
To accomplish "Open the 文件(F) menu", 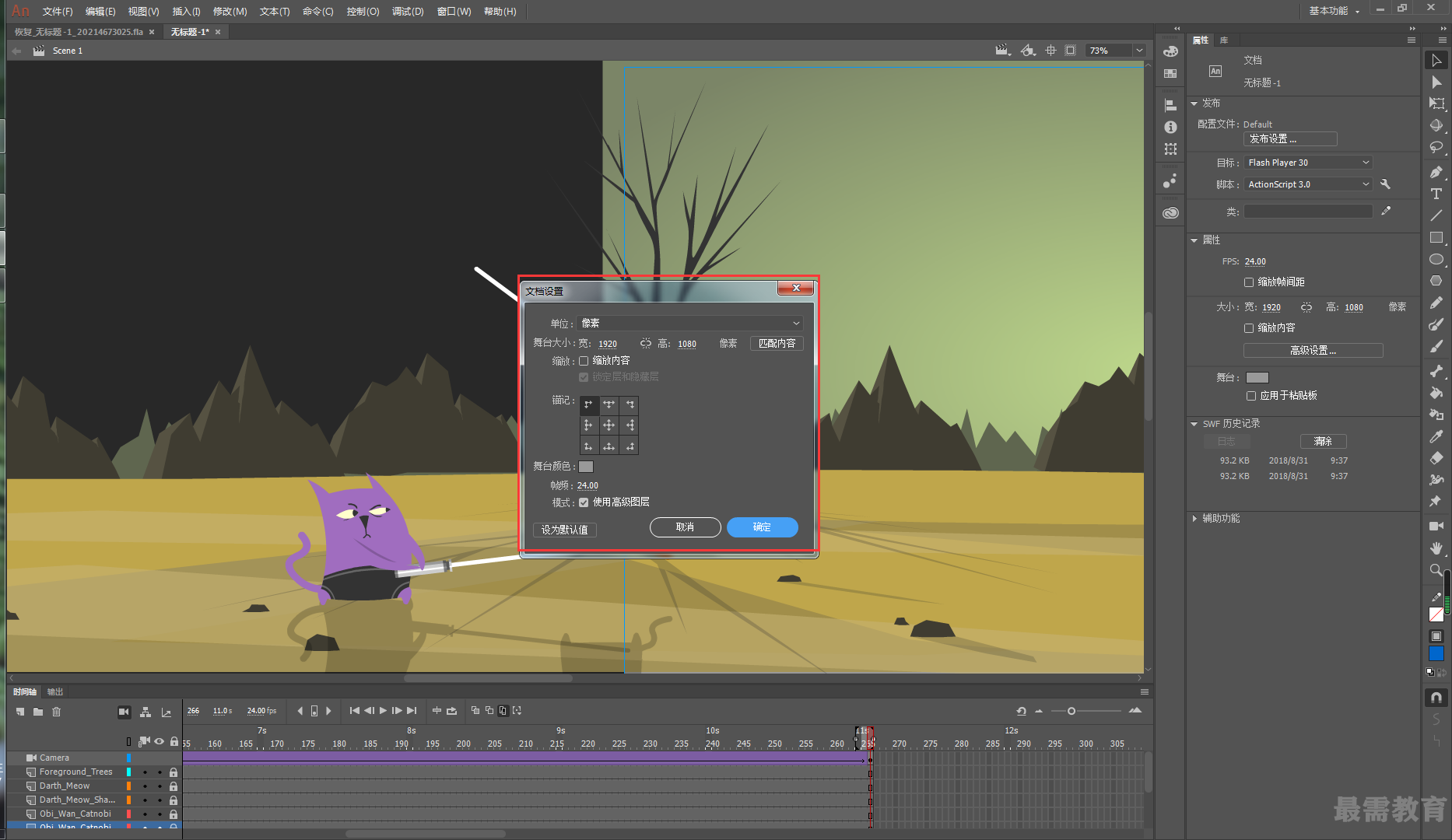I will [x=58, y=11].
